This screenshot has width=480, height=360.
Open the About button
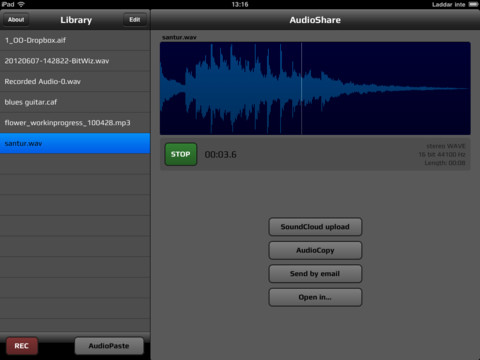[16, 20]
